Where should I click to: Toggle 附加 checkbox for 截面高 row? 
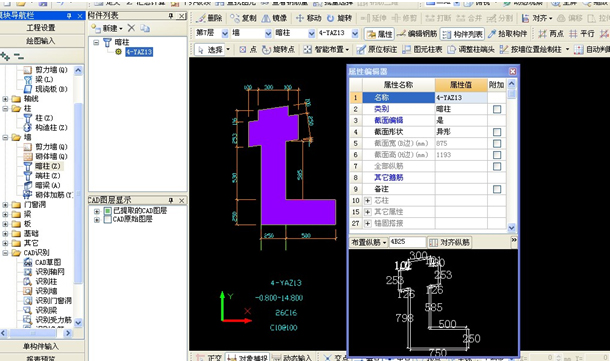[x=497, y=155]
